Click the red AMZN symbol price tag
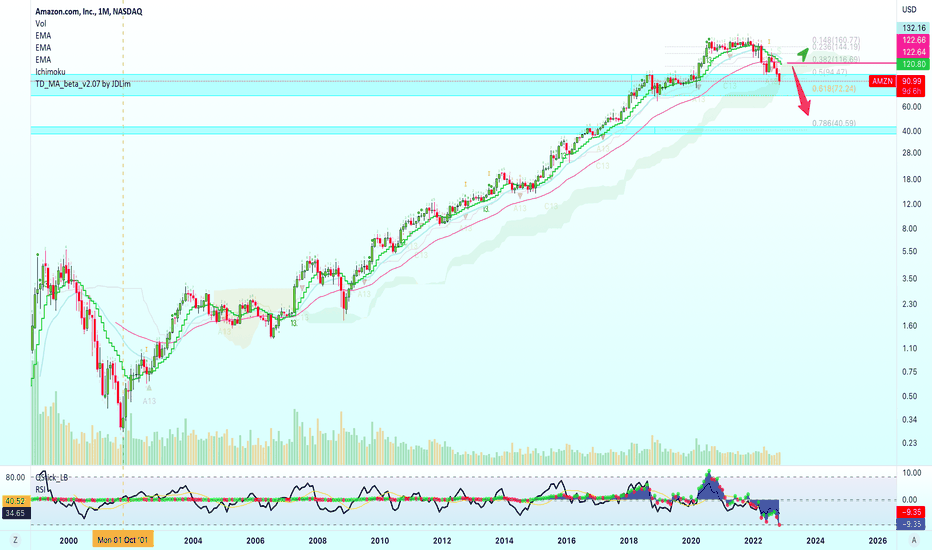 pos(882,81)
